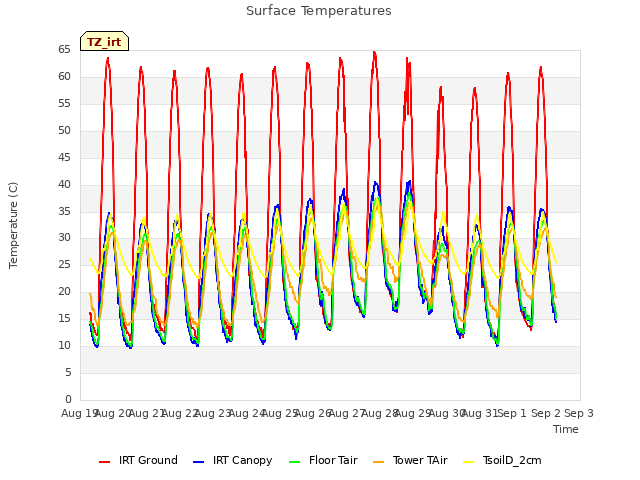Screen dimensions: 640x480
Task: Click the green Floor Tair legend swatch
Action: point(294,462)
